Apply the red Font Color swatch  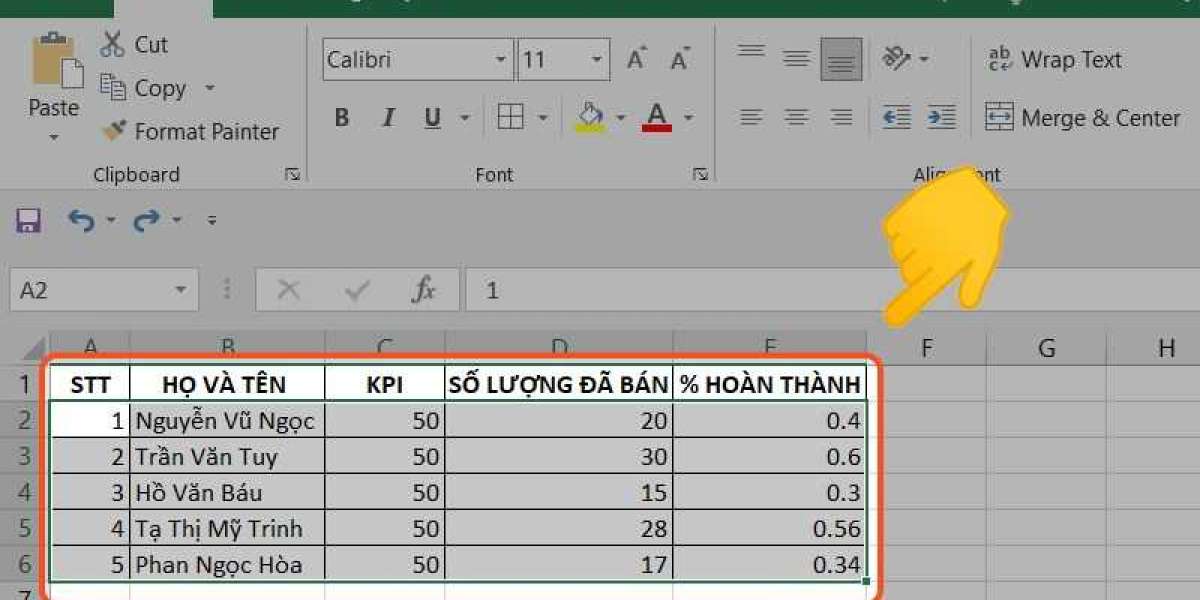click(657, 118)
